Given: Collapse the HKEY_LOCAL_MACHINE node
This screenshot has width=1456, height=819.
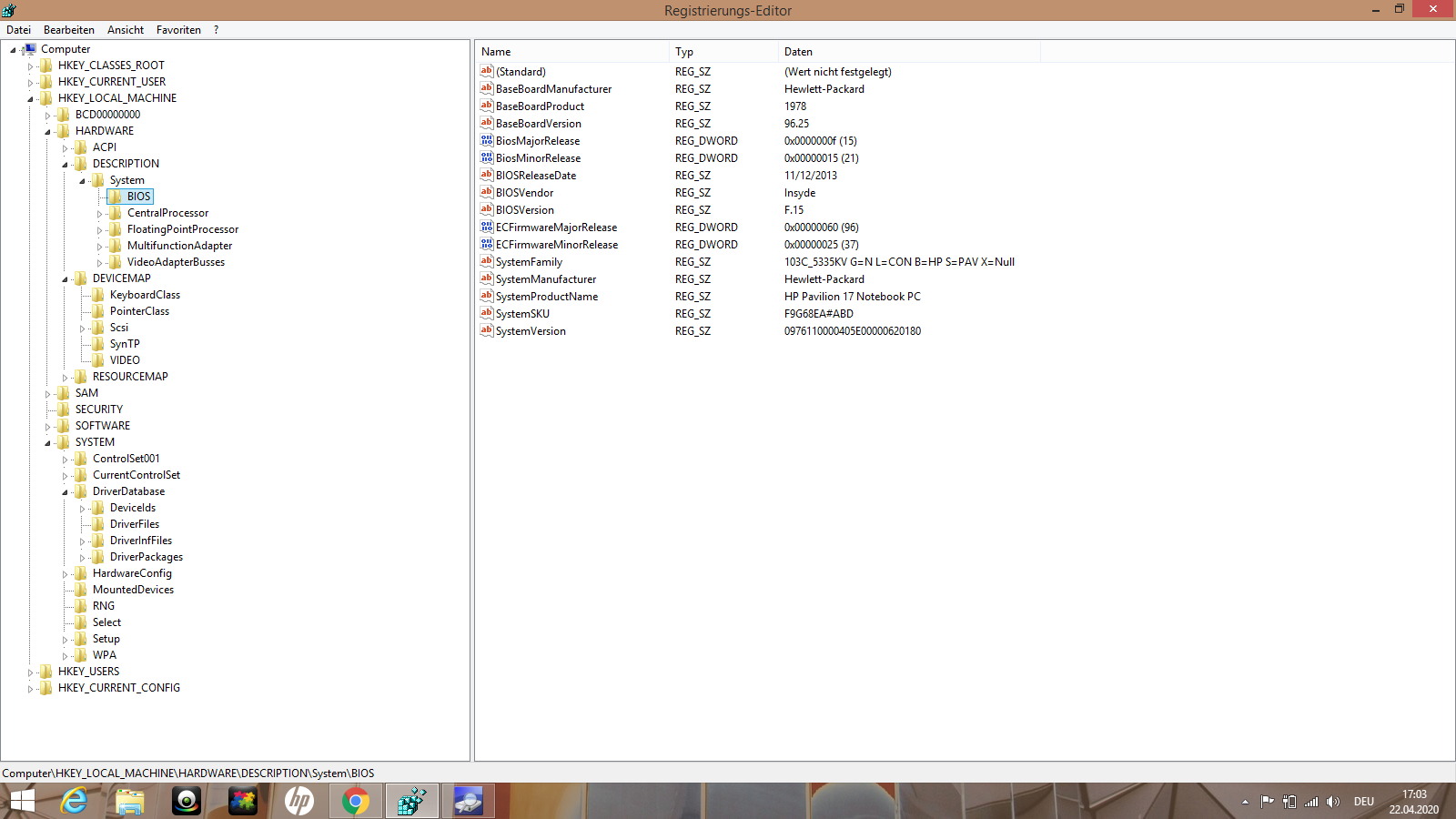Looking at the screenshot, I should (30, 99).
